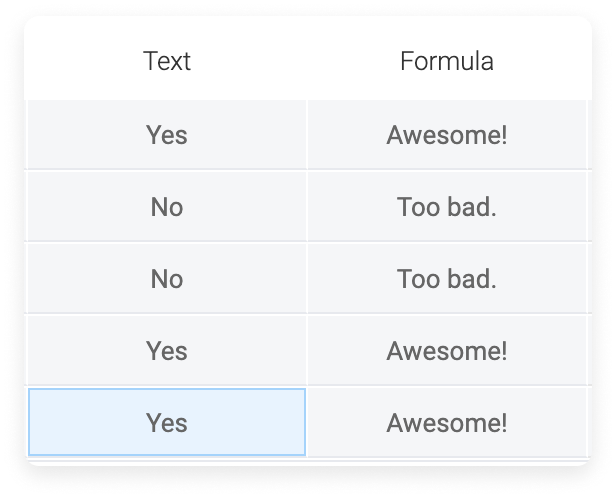Click the divider between Text and Formula columns
Viewport: 616px width, 498px height.
point(307,279)
